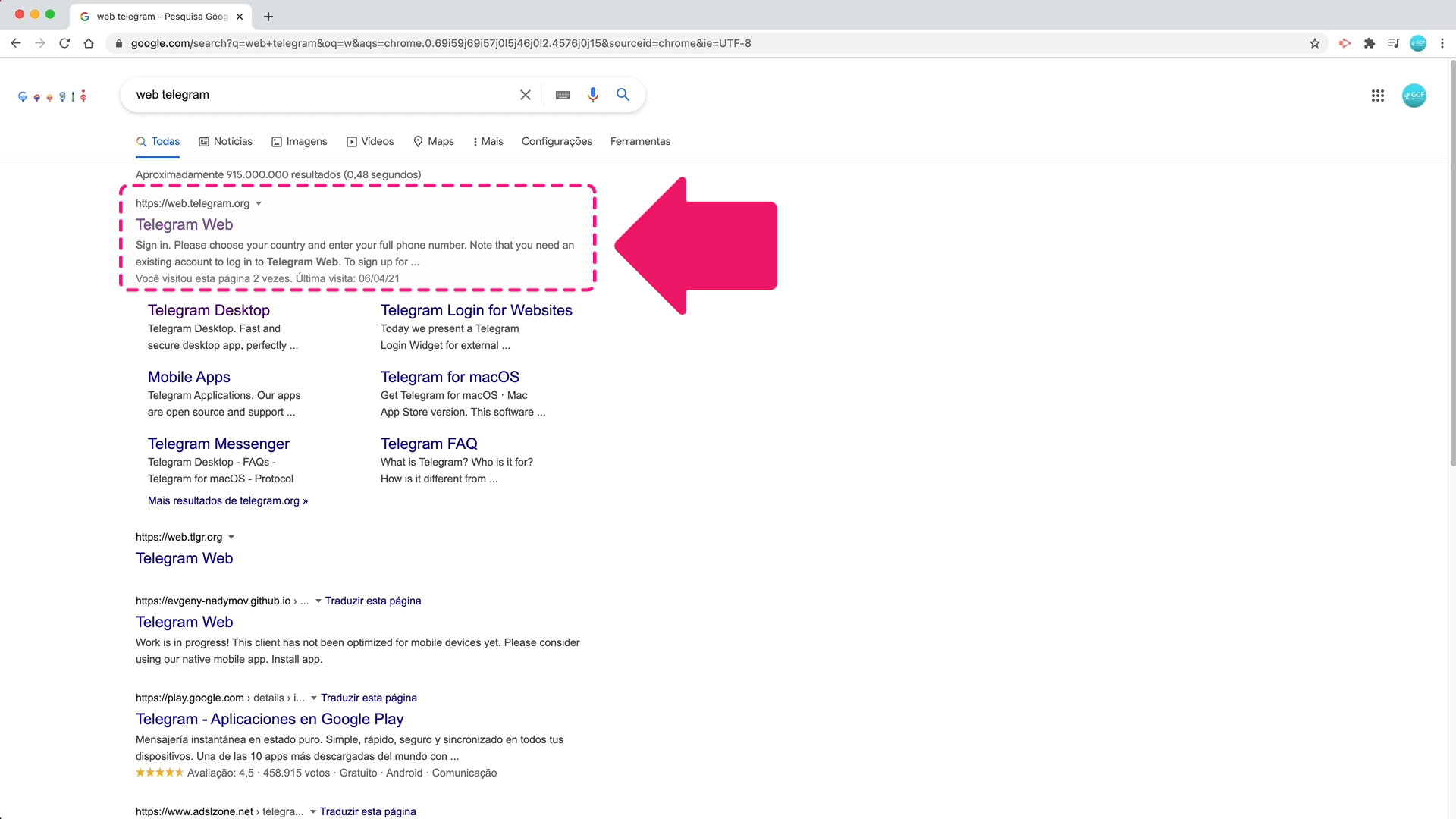Viewport: 1456px width, 819px height.
Task: Expand the telegram.org result dropdown arrow
Action: [258, 203]
